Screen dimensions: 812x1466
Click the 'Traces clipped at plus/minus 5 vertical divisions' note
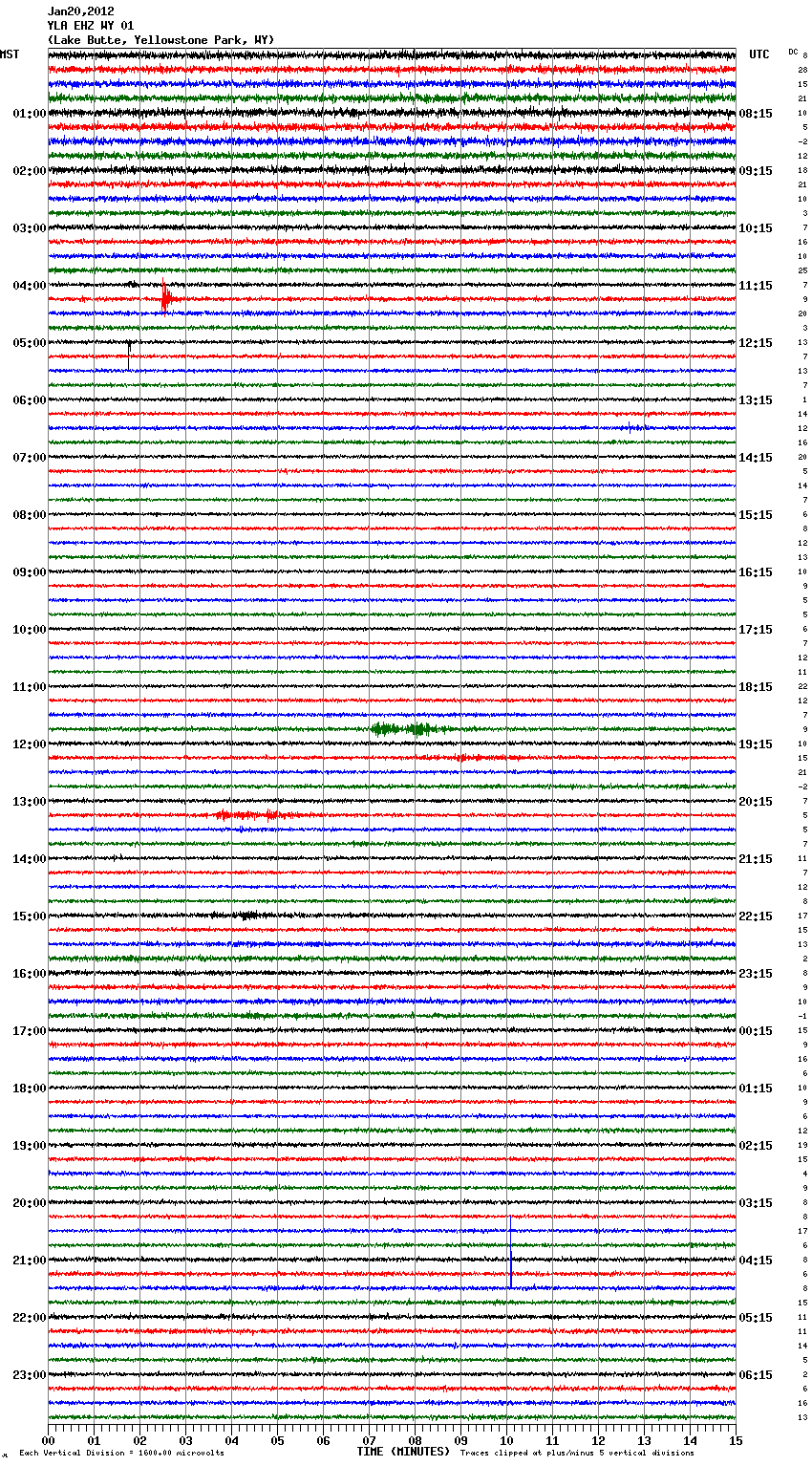point(577,1453)
